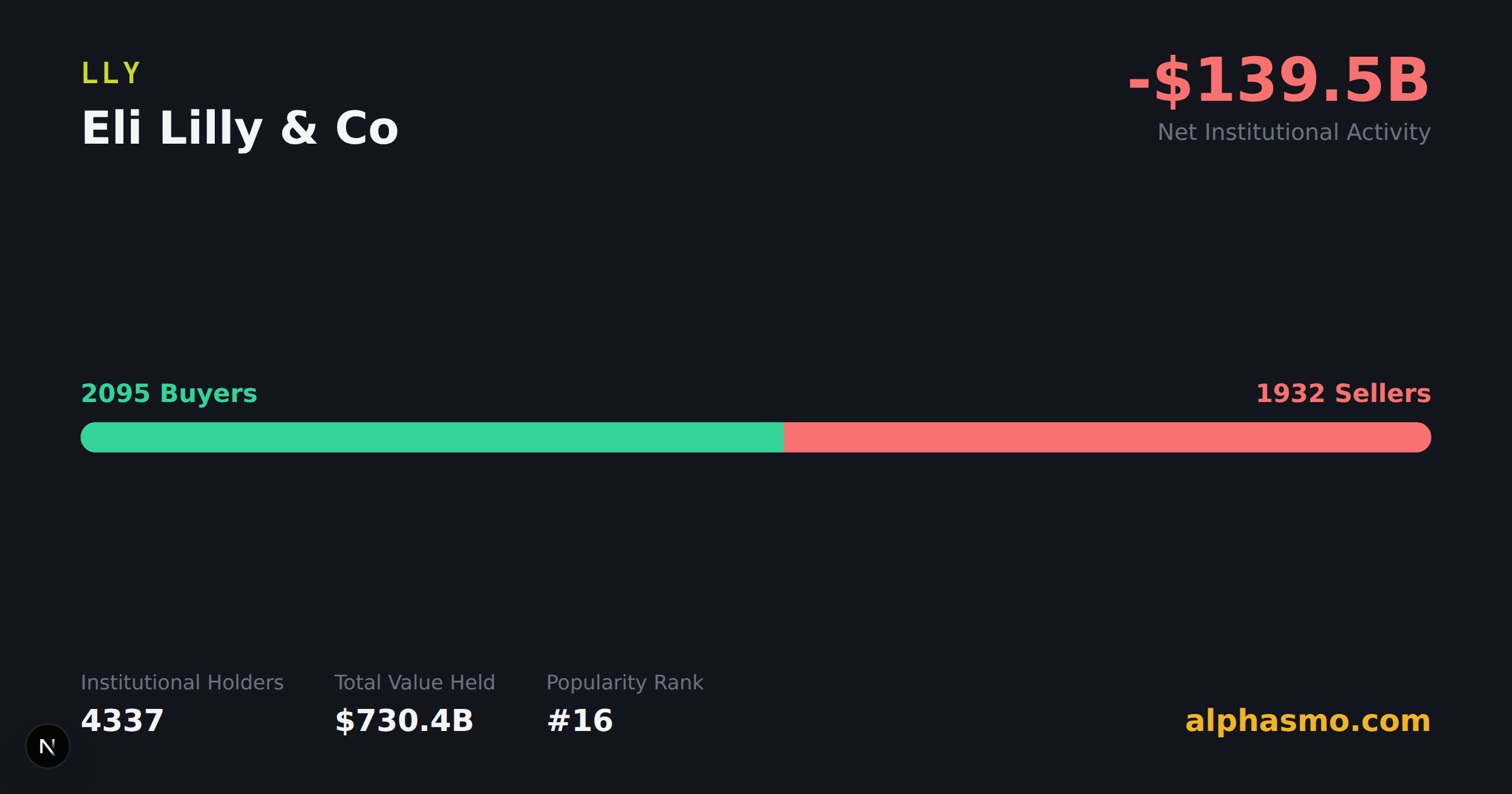Screen dimensions: 1512x794
Task: Click the LLY ticker symbol
Action: 111,73
